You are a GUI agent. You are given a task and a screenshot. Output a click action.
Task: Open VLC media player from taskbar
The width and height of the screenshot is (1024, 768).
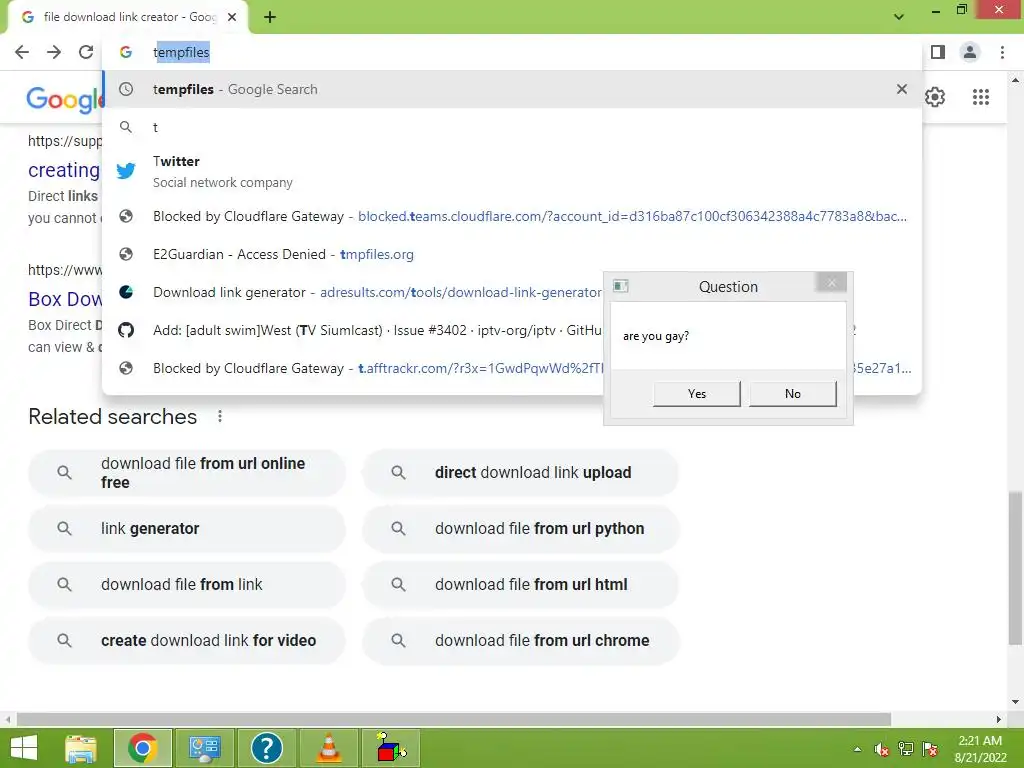tap(329, 748)
